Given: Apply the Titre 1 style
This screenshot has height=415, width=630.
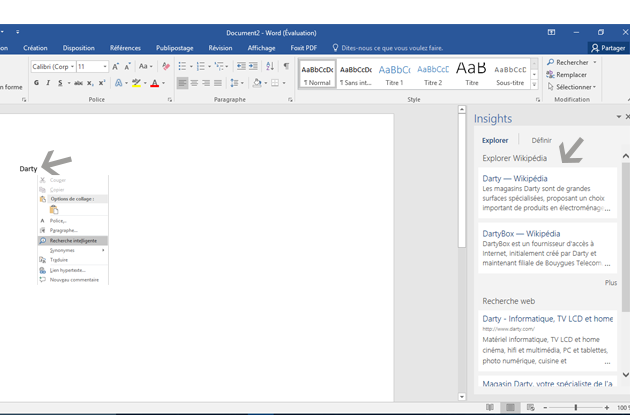Looking at the screenshot, I should point(394,74).
